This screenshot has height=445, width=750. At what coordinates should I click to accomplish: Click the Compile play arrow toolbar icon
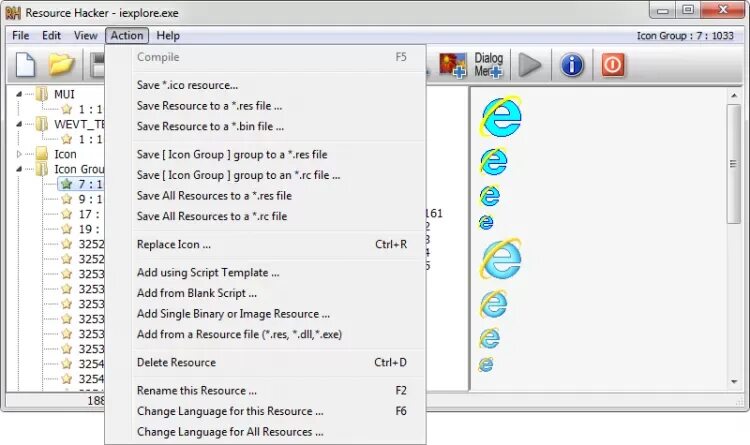(529, 65)
